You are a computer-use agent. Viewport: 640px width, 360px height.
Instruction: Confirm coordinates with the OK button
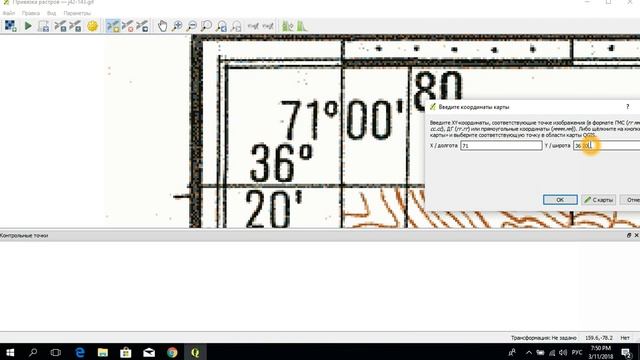coord(560,200)
